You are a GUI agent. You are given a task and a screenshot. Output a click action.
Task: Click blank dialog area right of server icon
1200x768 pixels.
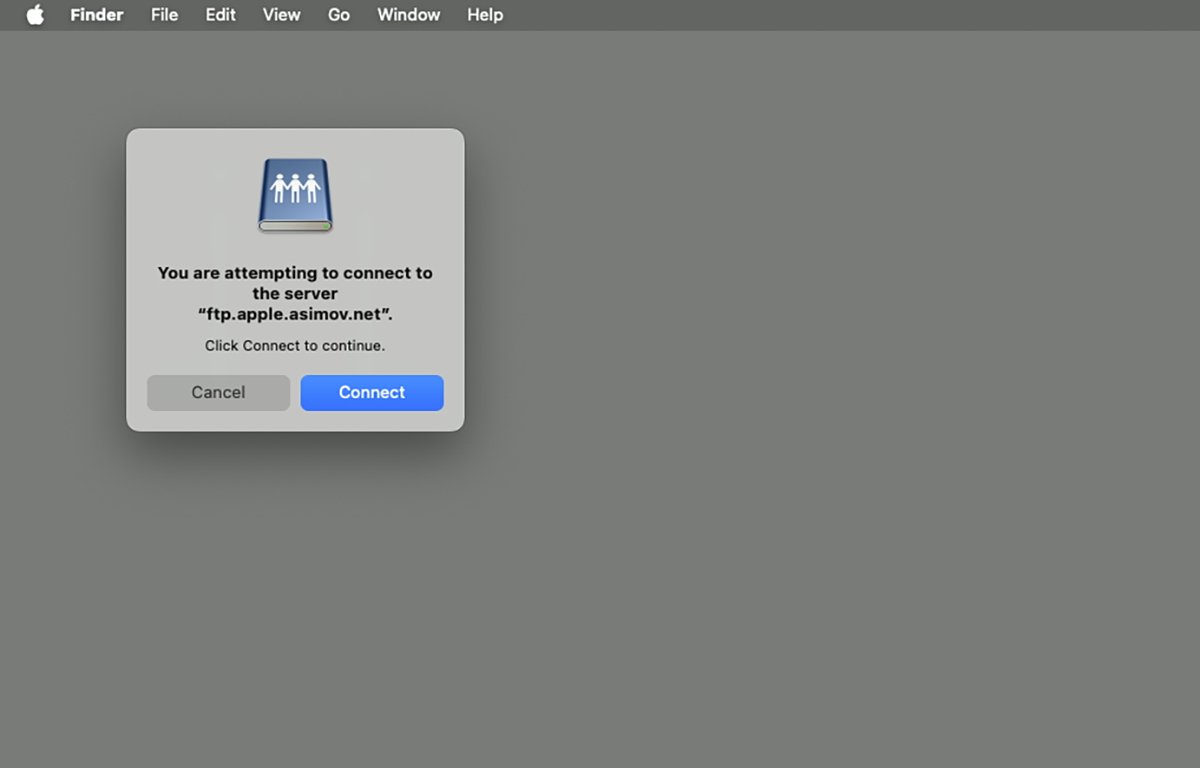click(400, 195)
